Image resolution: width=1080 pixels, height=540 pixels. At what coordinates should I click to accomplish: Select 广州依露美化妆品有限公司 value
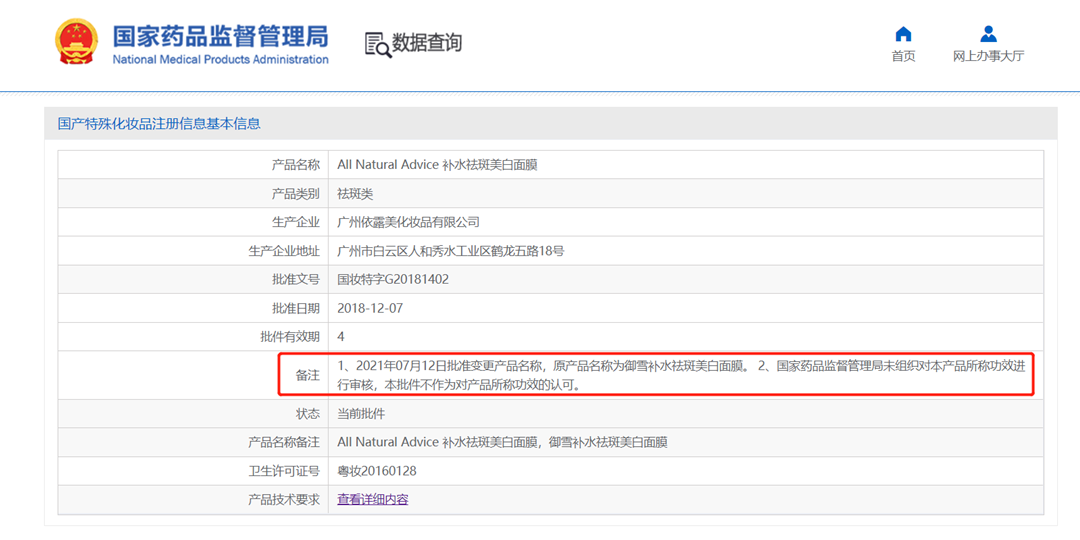(x=408, y=222)
